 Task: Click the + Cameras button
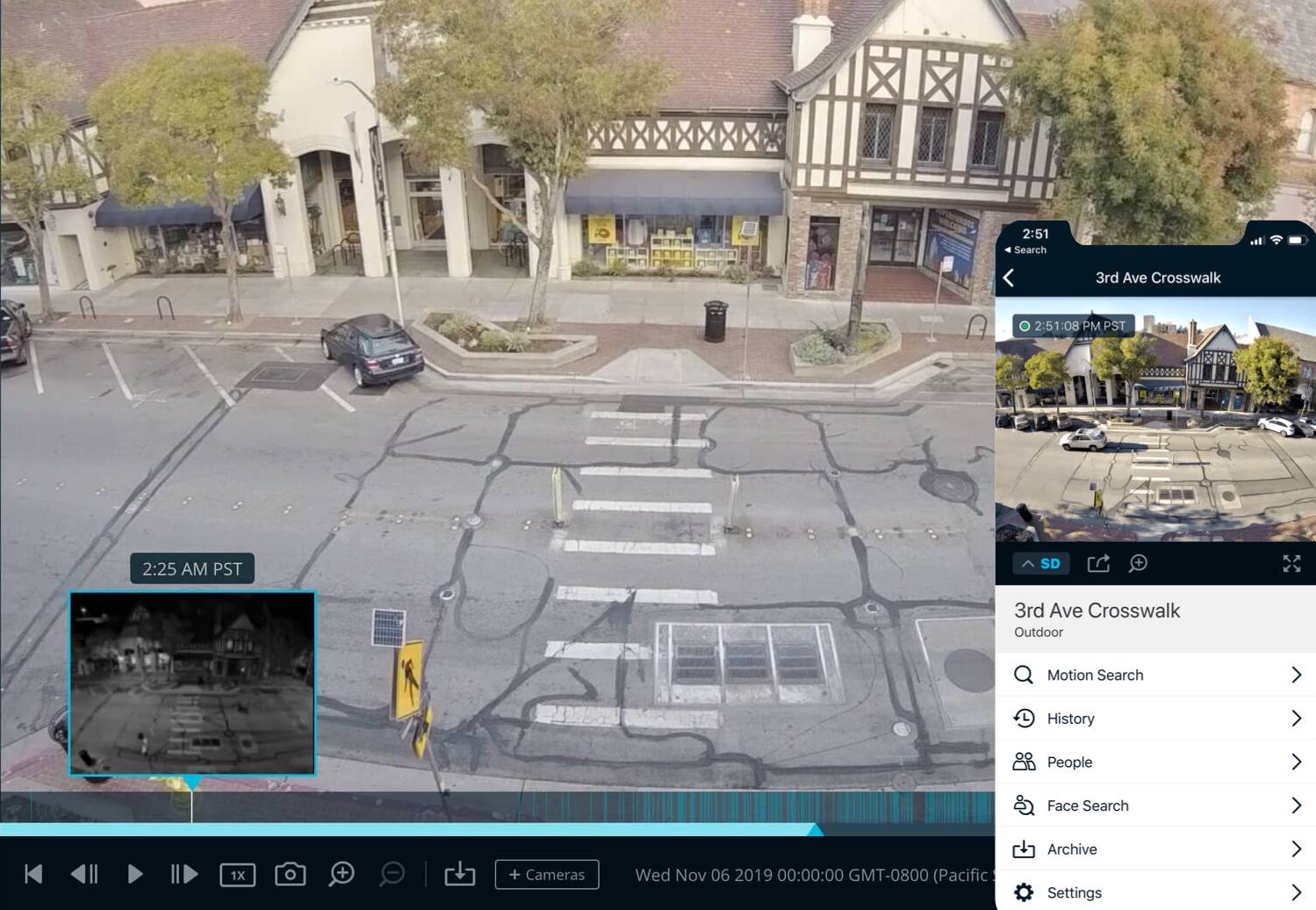(x=547, y=875)
